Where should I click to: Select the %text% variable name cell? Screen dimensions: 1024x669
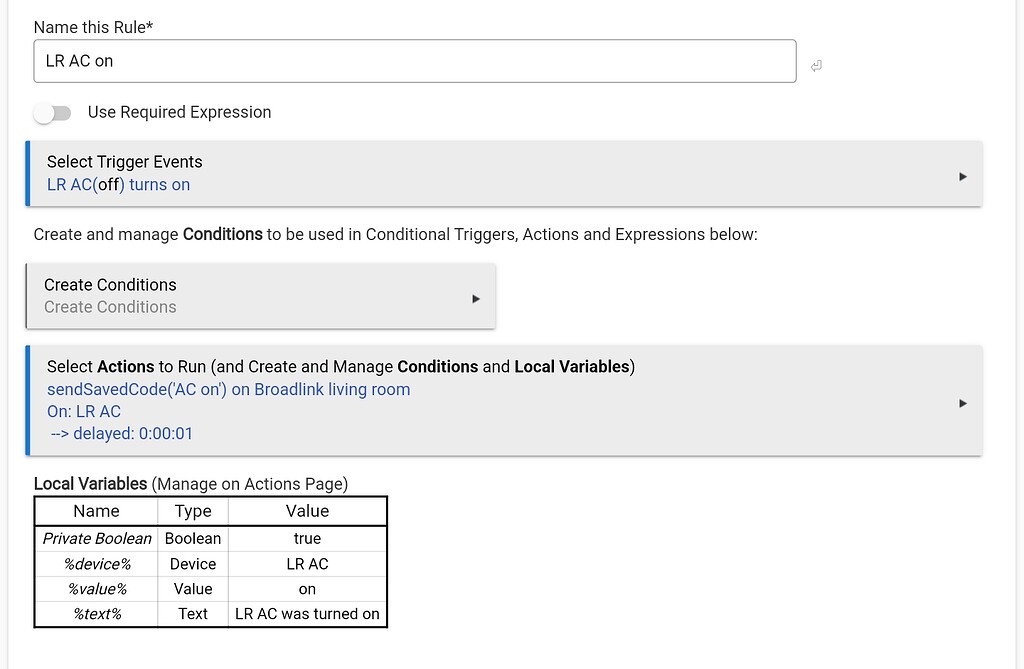97,614
